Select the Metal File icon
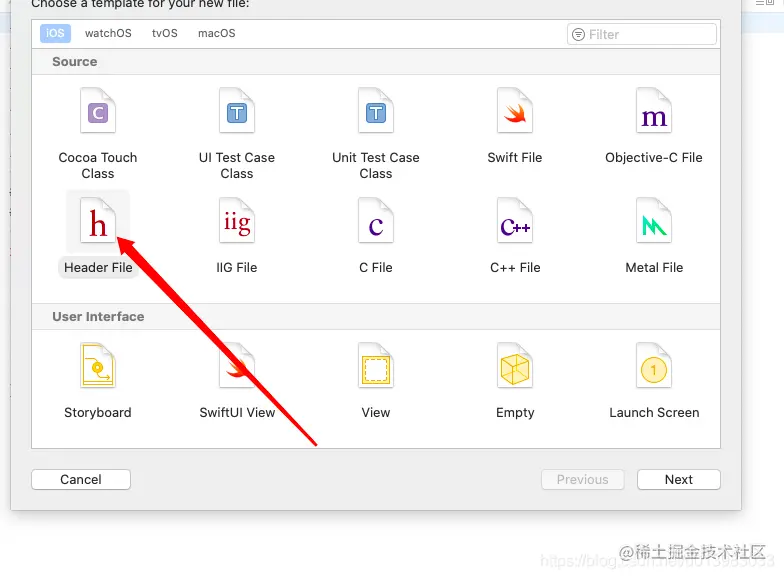Image resolution: width=784 pixels, height=579 pixels. [x=654, y=220]
